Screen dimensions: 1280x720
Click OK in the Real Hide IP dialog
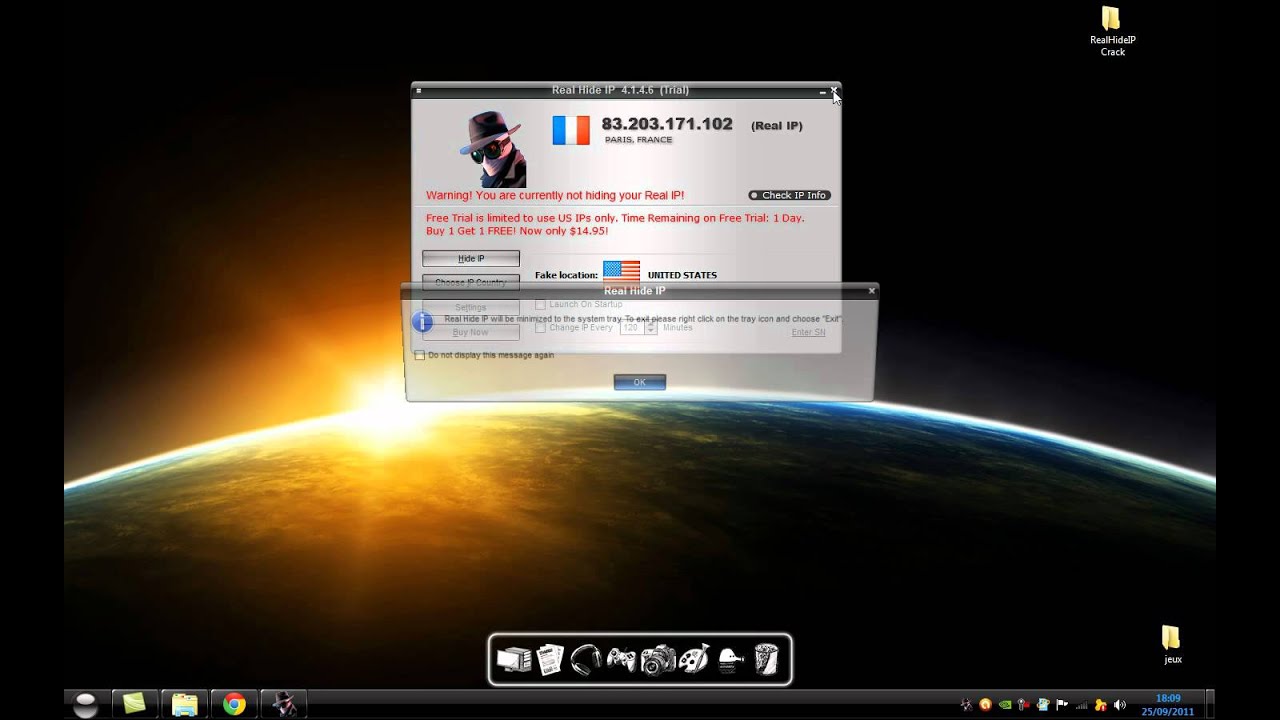[639, 382]
